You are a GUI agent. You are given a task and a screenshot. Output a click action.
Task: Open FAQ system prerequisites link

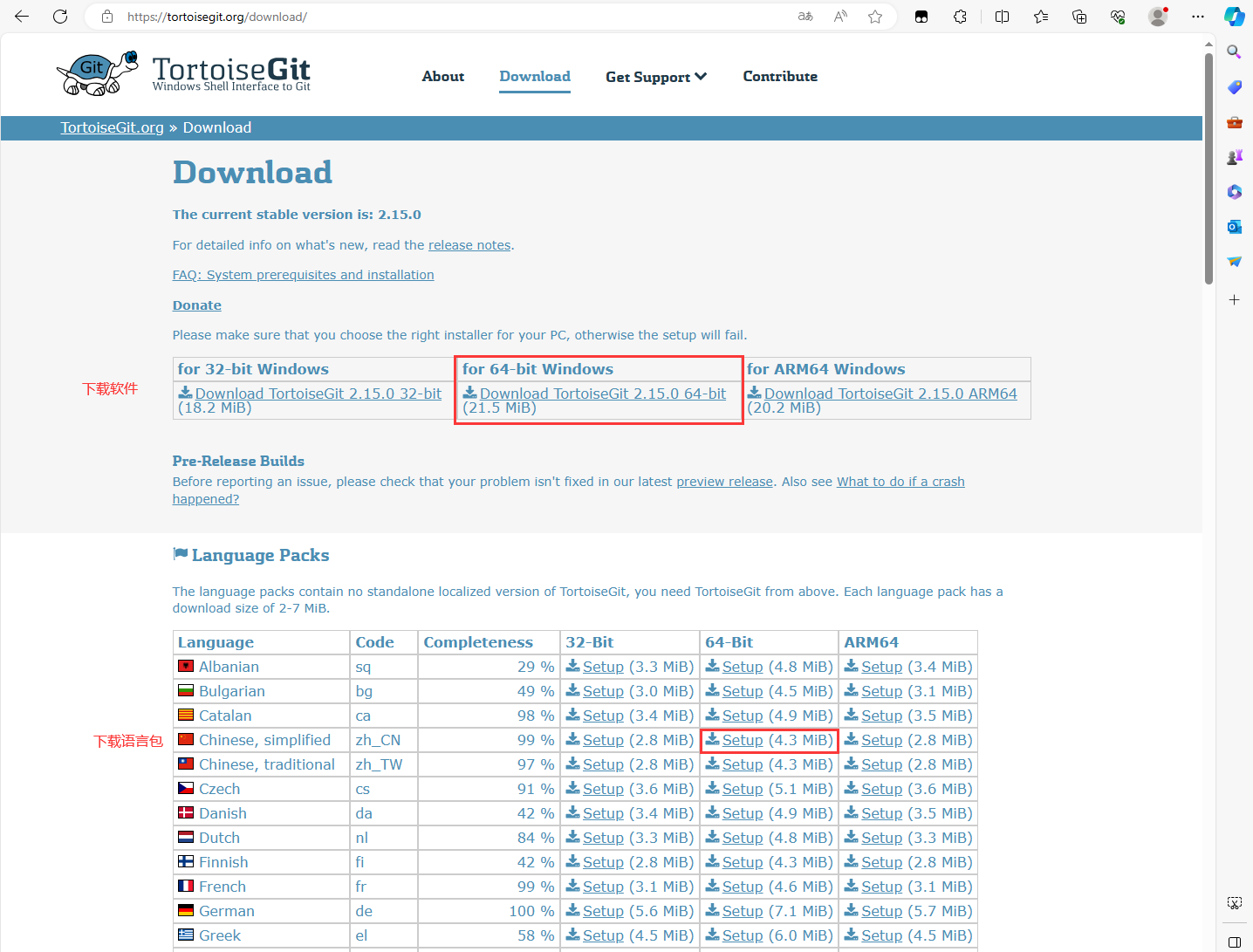[303, 275]
